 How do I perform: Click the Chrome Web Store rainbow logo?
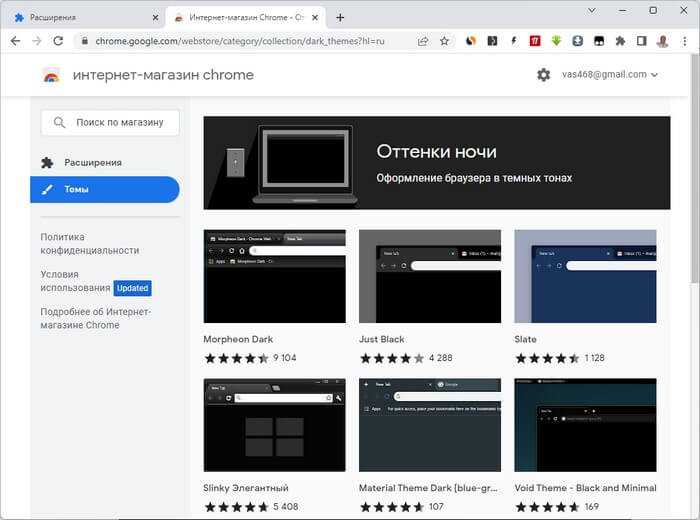[51, 75]
